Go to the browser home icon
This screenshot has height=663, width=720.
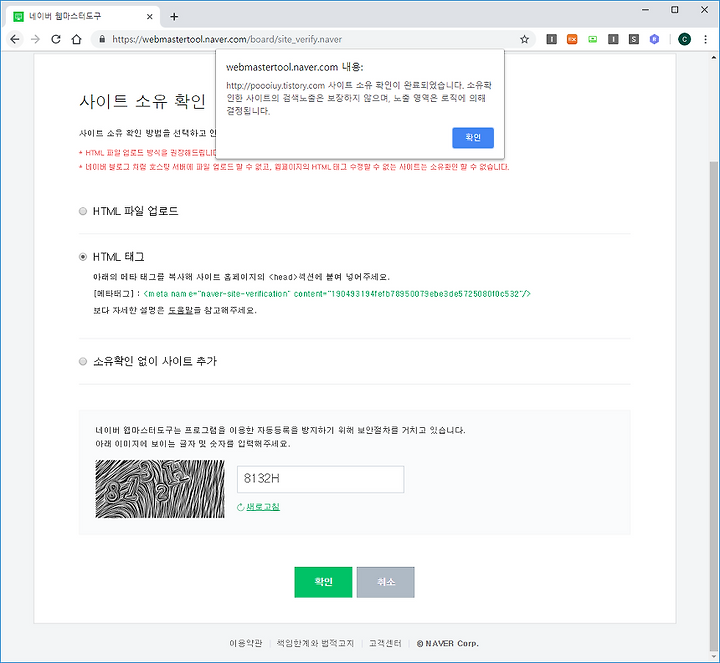coord(77,39)
